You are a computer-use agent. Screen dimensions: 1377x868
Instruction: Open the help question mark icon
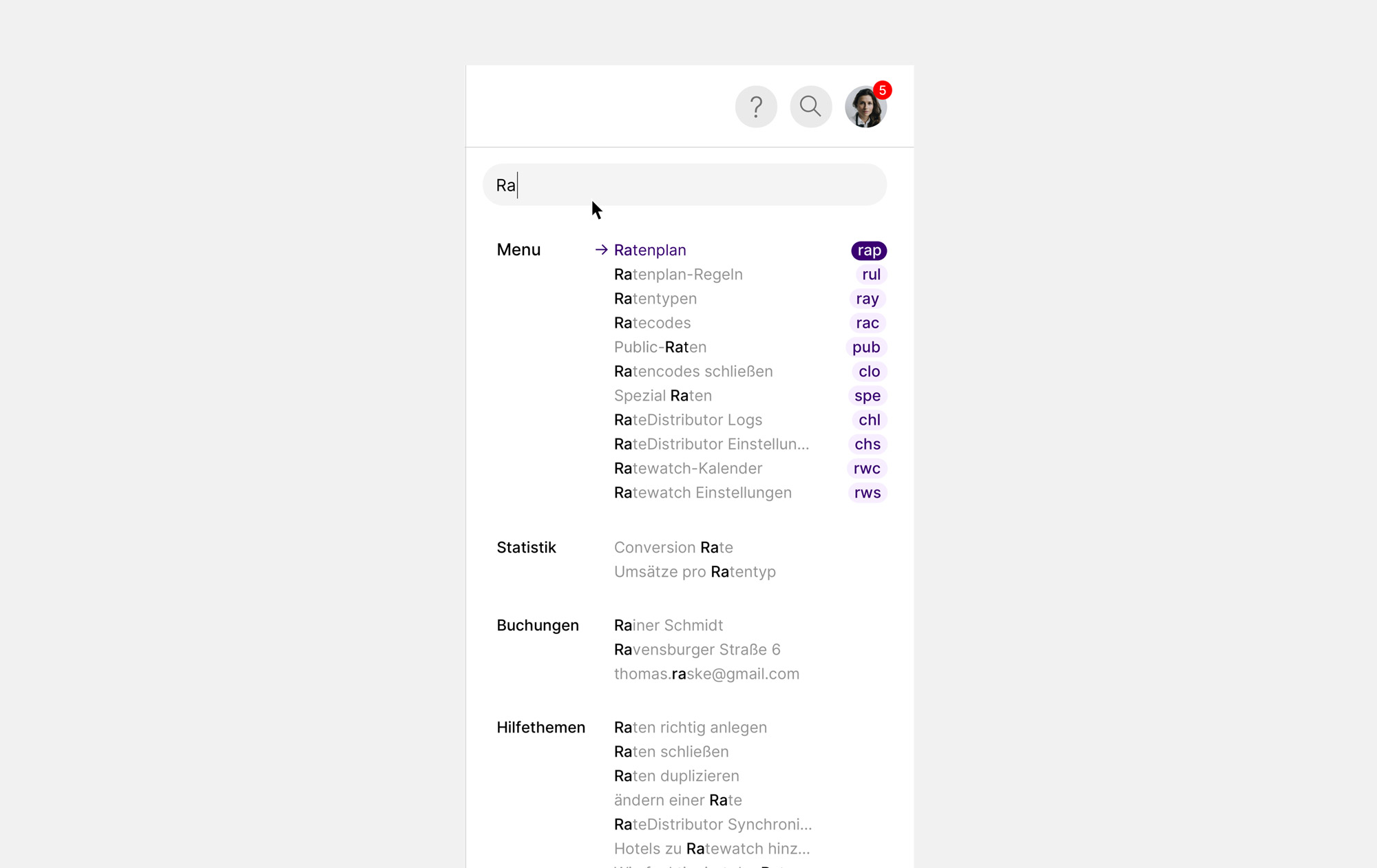point(756,107)
